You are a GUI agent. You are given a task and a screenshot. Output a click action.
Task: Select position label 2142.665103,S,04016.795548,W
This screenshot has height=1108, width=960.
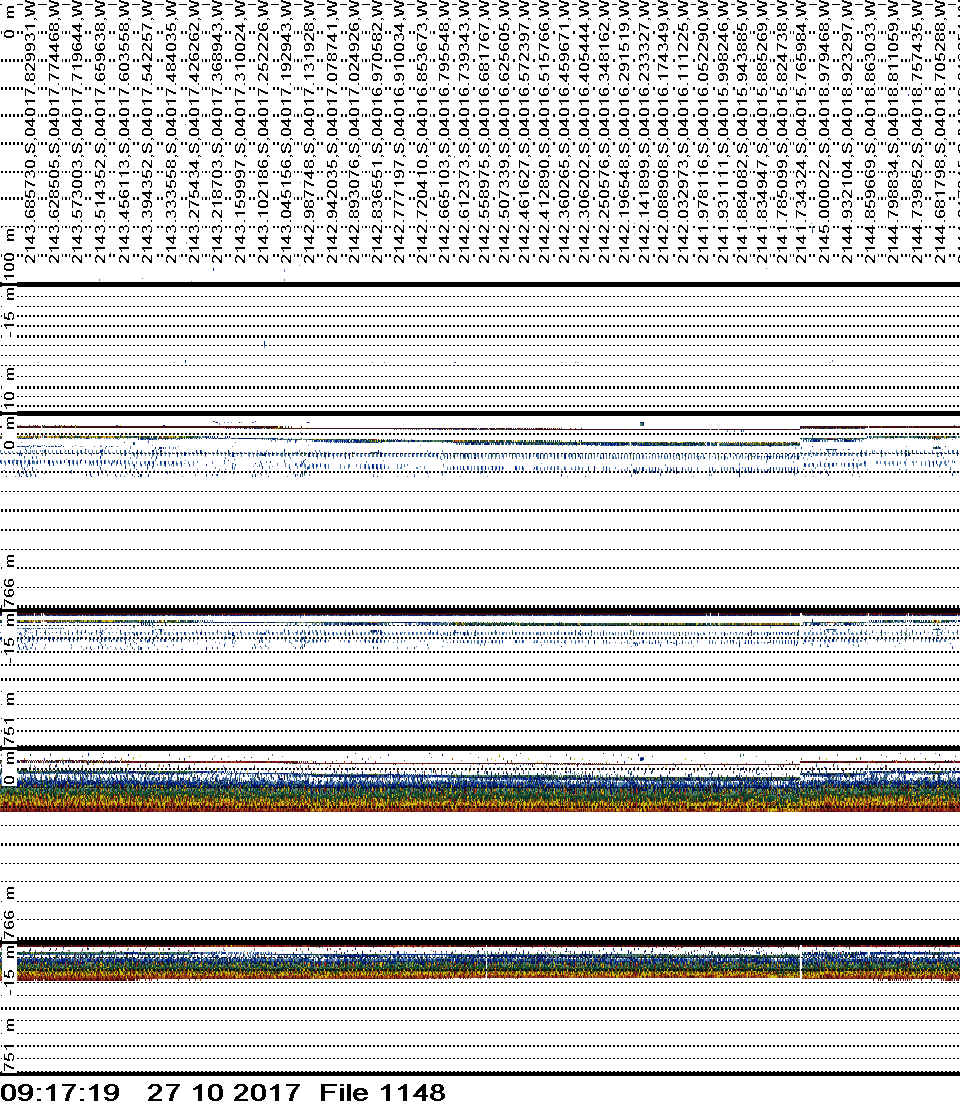443,131
